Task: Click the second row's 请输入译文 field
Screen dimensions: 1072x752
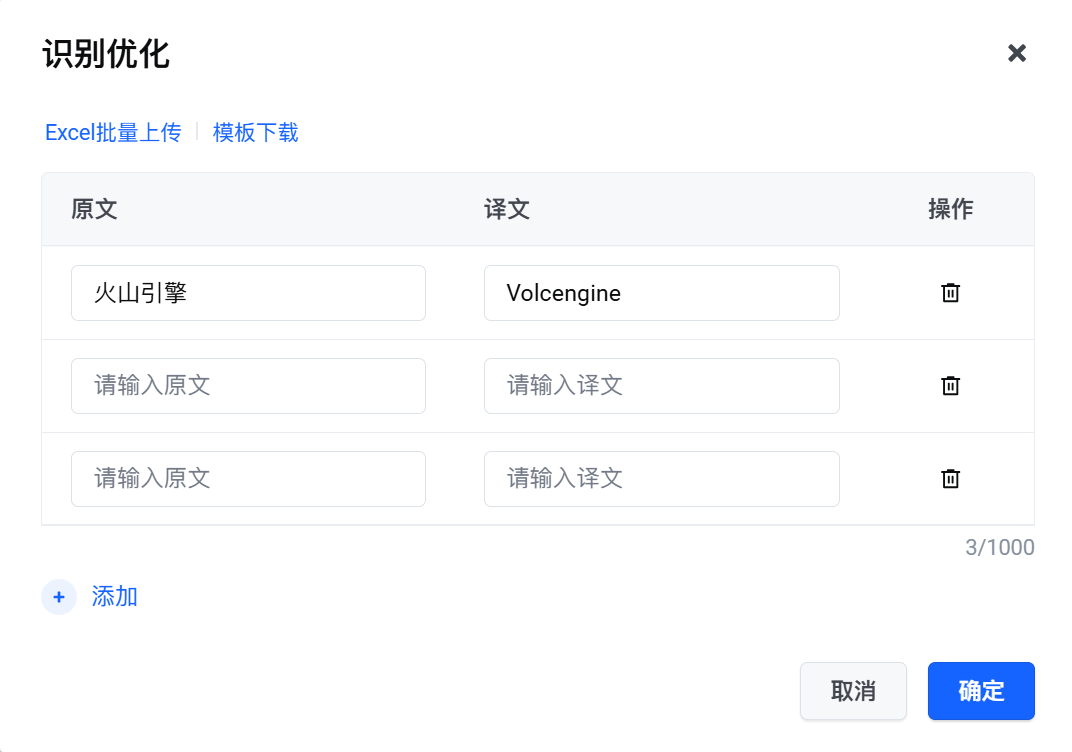Action: (661, 386)
